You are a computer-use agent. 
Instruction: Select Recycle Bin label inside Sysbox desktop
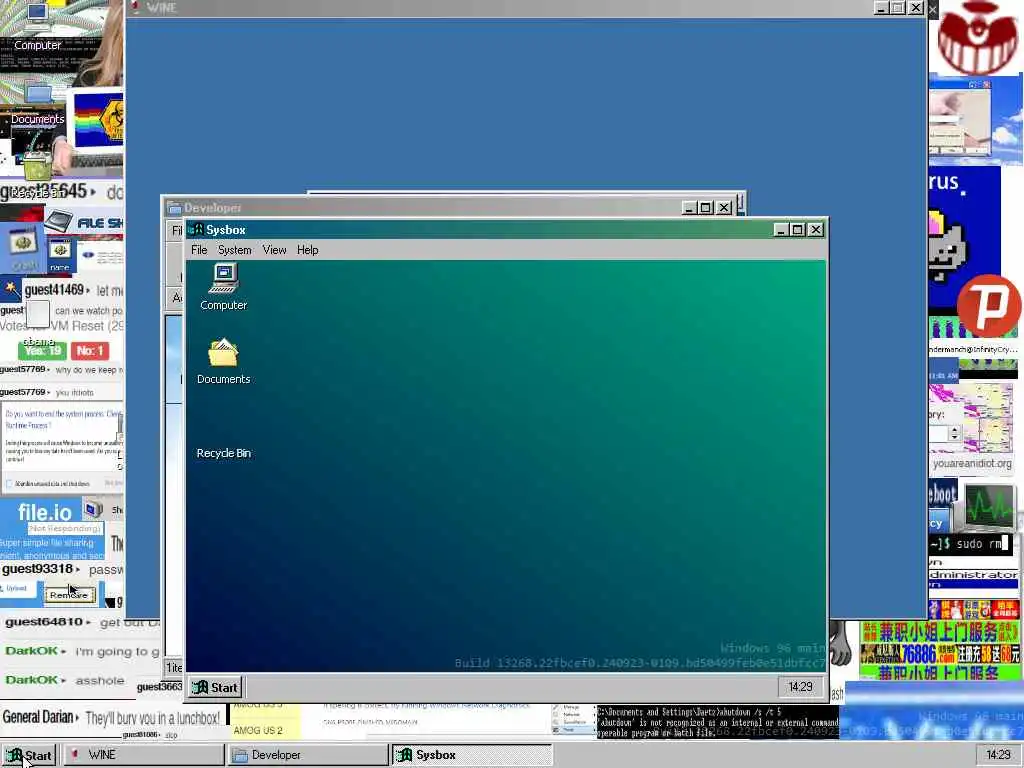click(x=223, y=453)
